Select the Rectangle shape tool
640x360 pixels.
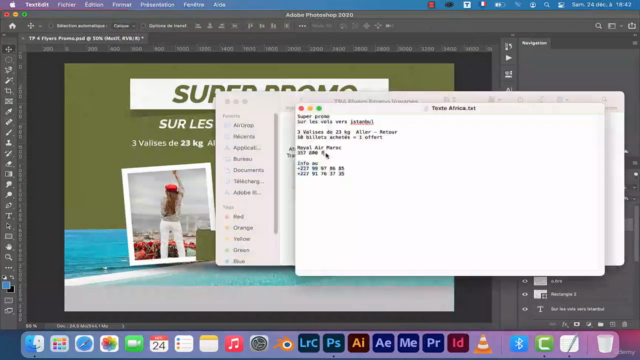[9, 237]
